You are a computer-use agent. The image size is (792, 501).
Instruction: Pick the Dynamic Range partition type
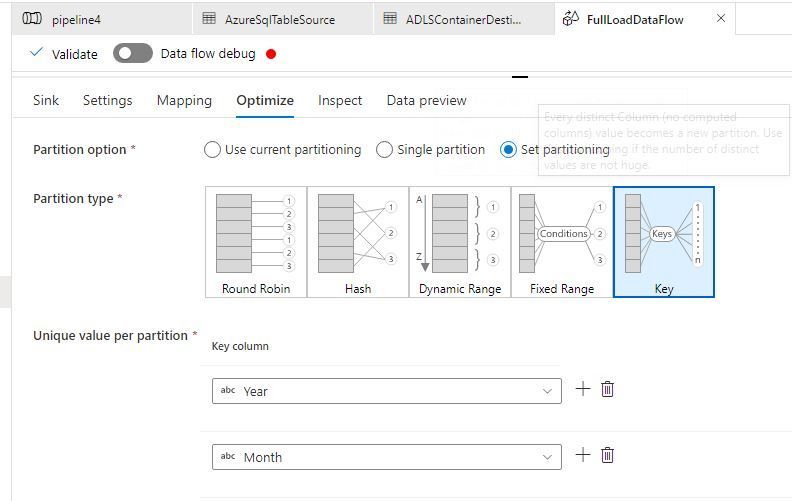460,242
